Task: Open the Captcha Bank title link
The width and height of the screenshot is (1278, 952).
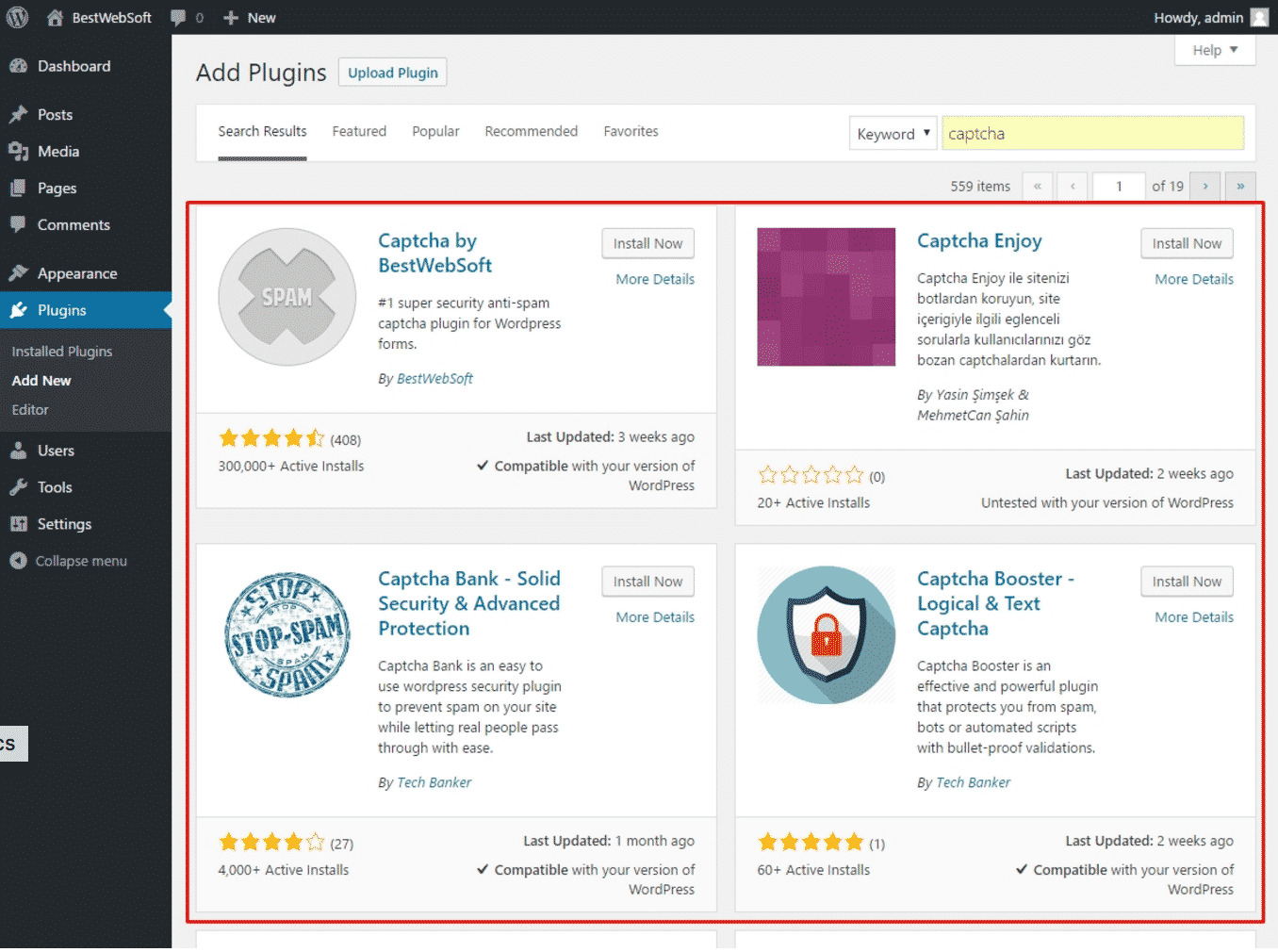Action: [469, 603]
